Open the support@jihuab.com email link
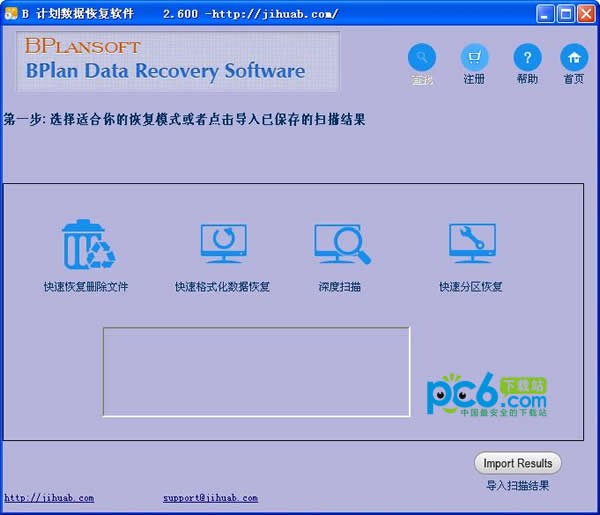 click(210, 498)
